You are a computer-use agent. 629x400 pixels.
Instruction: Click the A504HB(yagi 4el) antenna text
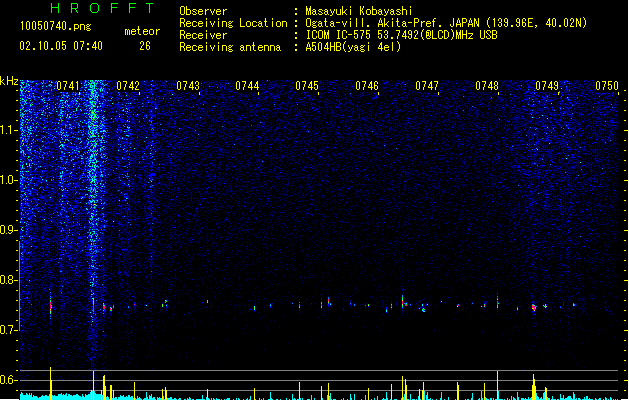[x=353, y=47]
